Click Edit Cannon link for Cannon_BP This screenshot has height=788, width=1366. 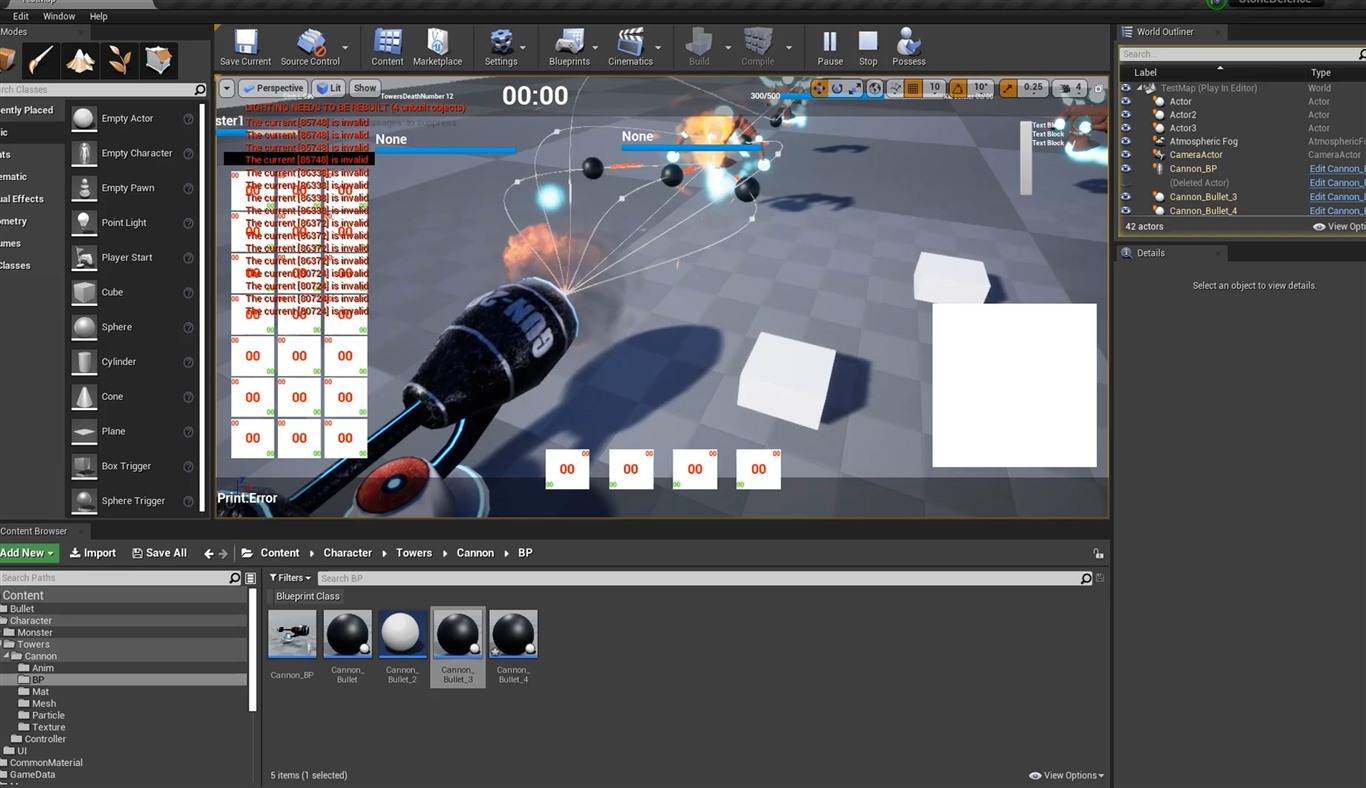click(1337, 169)
